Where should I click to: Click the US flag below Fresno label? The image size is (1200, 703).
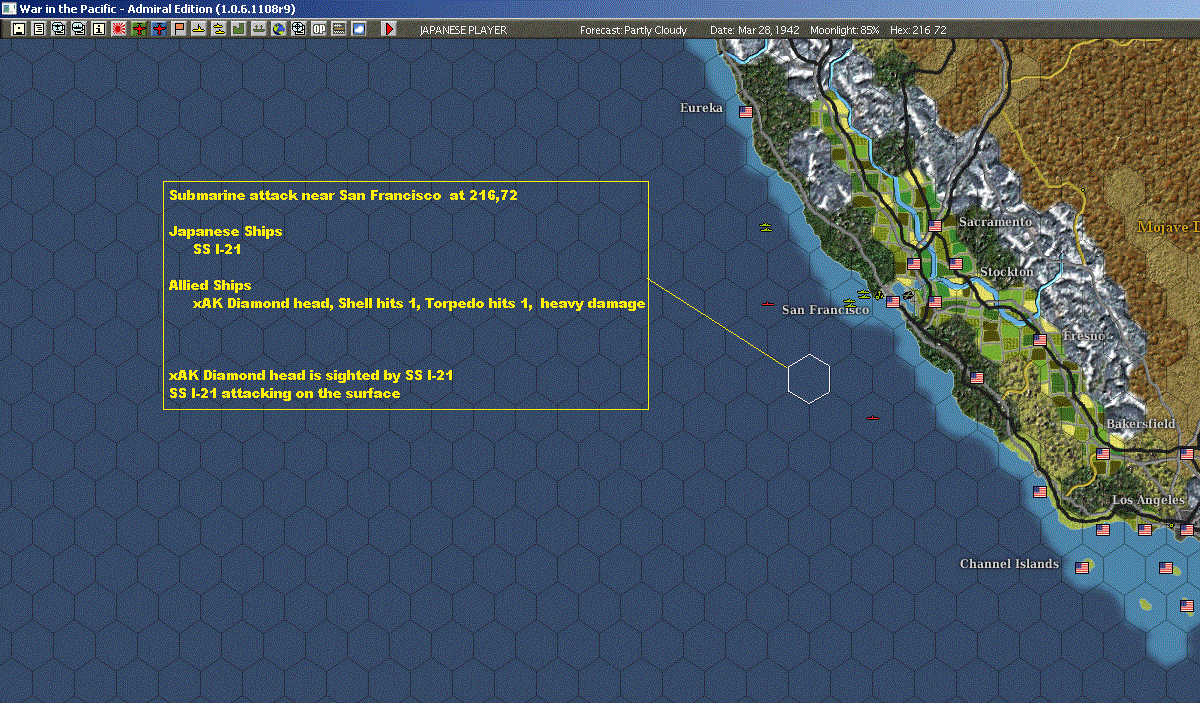pos(1040,340)
